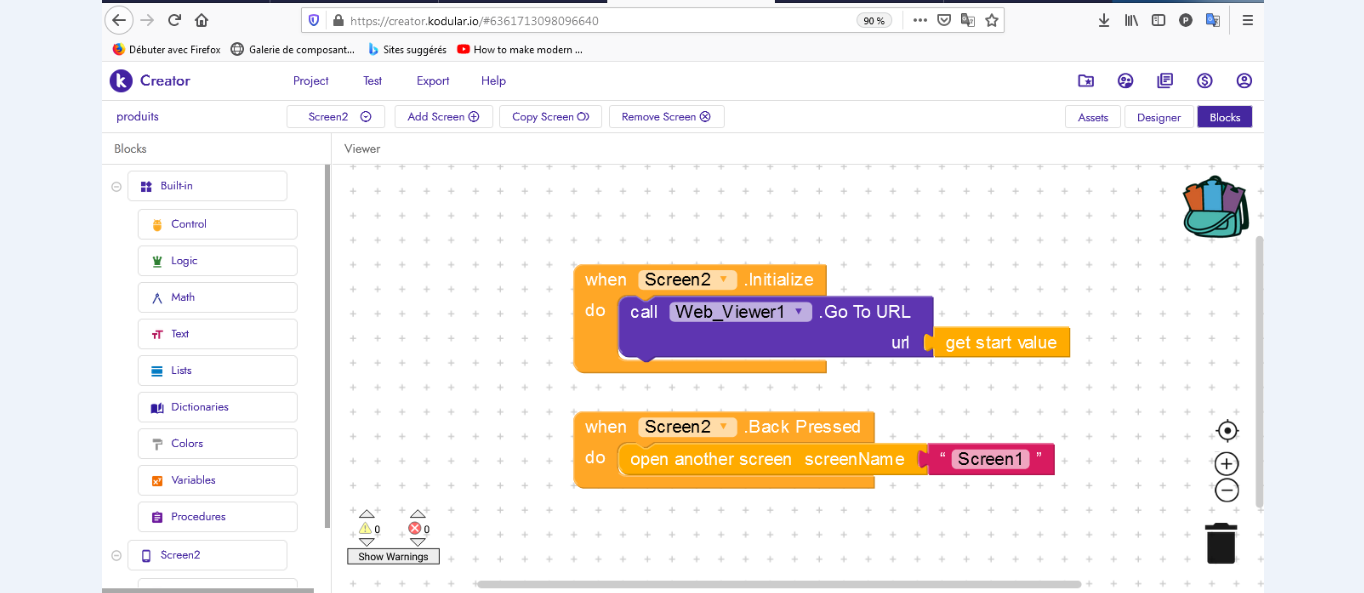This screenshot has height=593, width=1364.
Task: Open the Project menu
Action: tap(311, 81)
